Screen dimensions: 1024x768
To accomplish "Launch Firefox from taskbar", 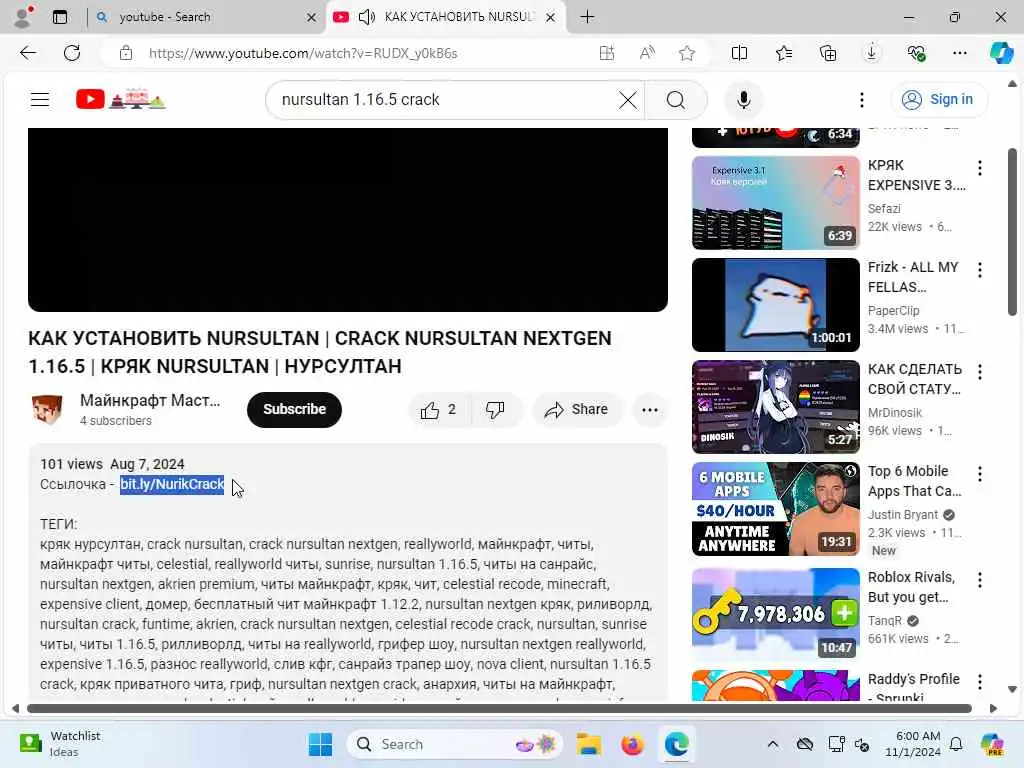I will (632, 744).
